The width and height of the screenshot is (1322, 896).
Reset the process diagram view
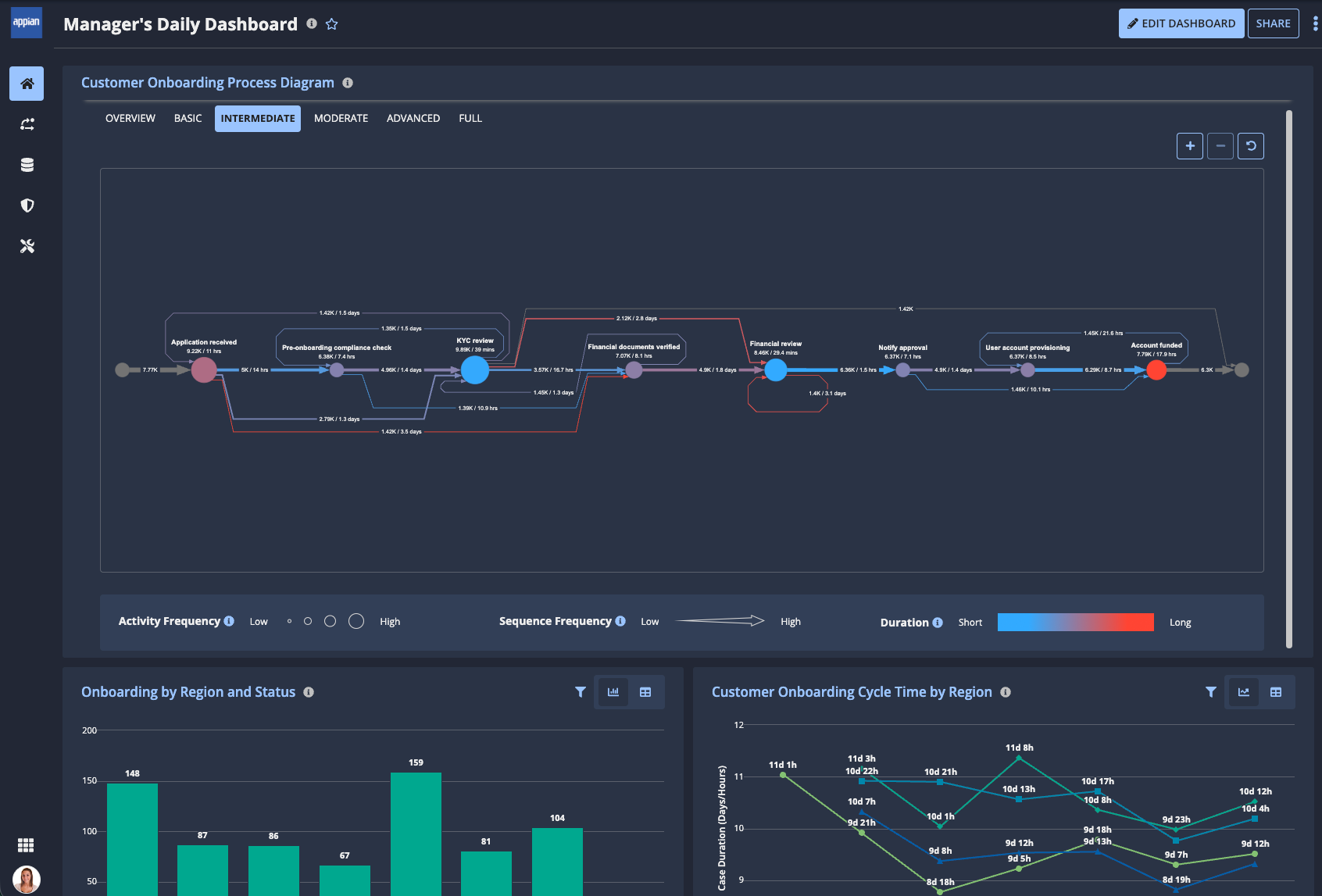1251,146
